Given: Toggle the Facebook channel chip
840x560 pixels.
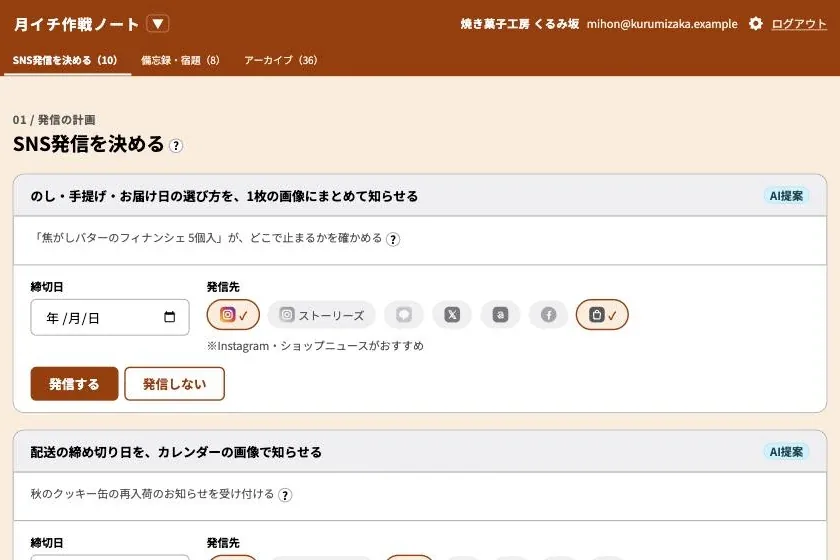Looking at the screenshot, I should point(549,315).
